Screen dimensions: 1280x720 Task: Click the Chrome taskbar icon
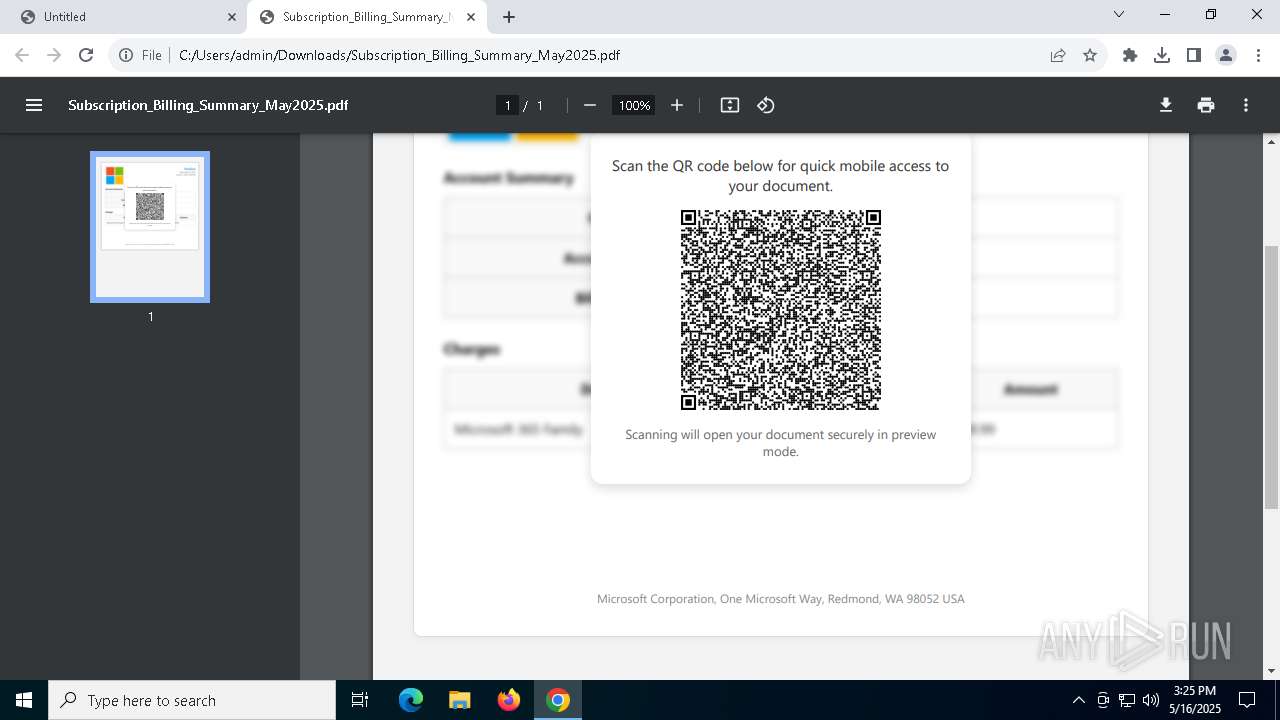558,700
